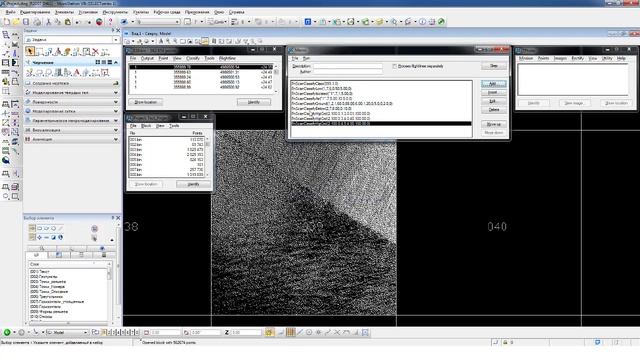Open Classify menu in TerraScan window

[x=193, y=58]
